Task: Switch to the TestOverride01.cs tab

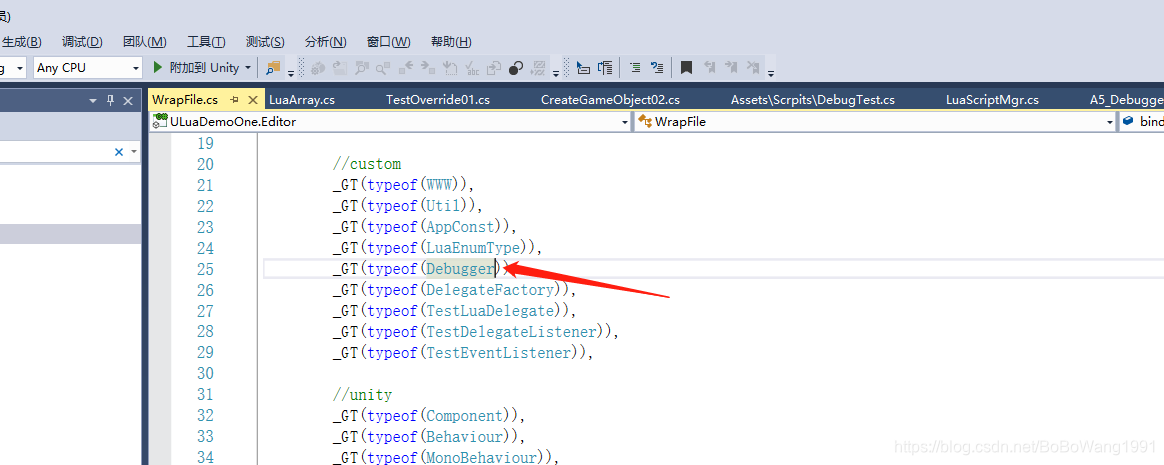Action: [x=438, y=100]
